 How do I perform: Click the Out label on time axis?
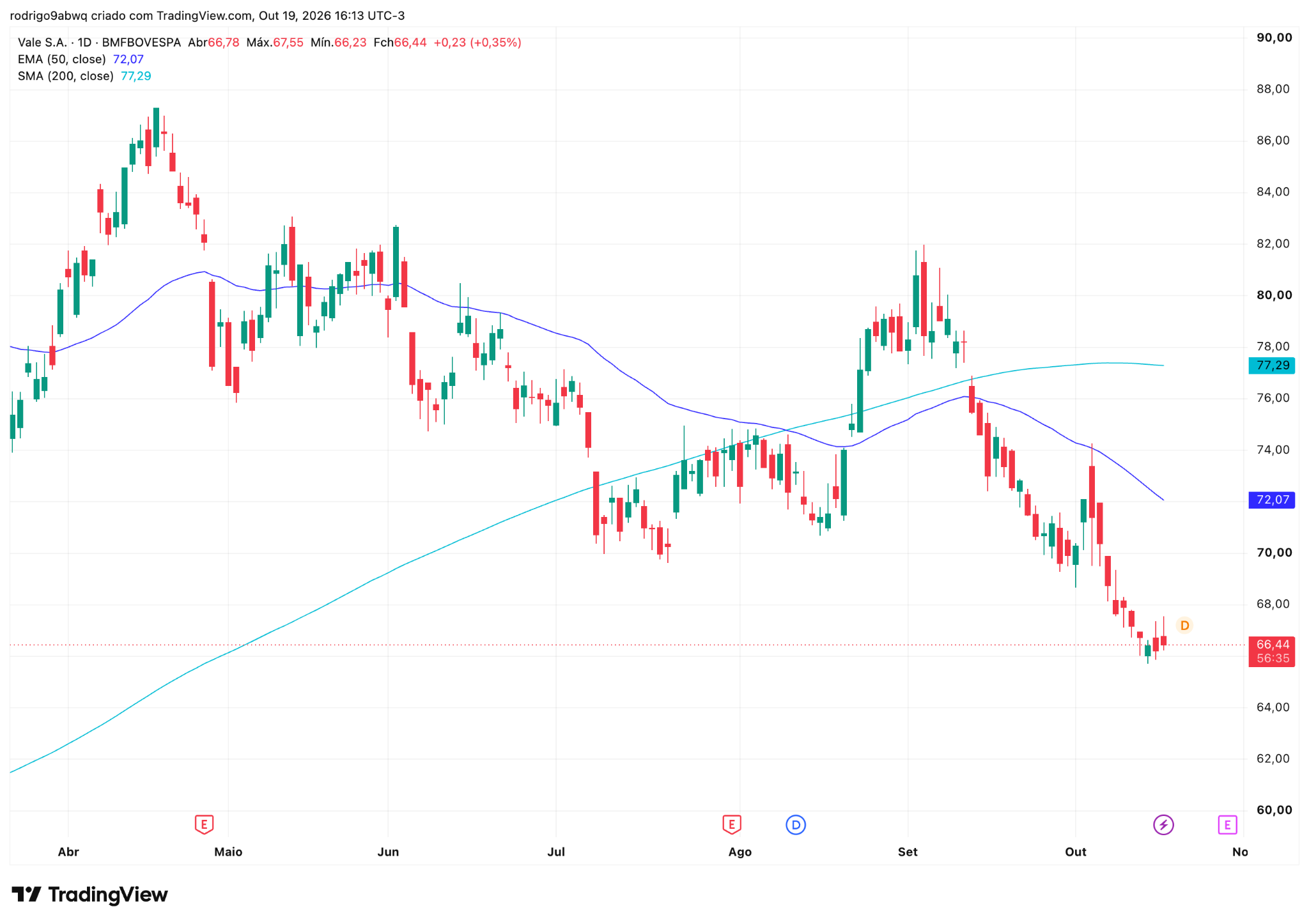[1076, 852]
